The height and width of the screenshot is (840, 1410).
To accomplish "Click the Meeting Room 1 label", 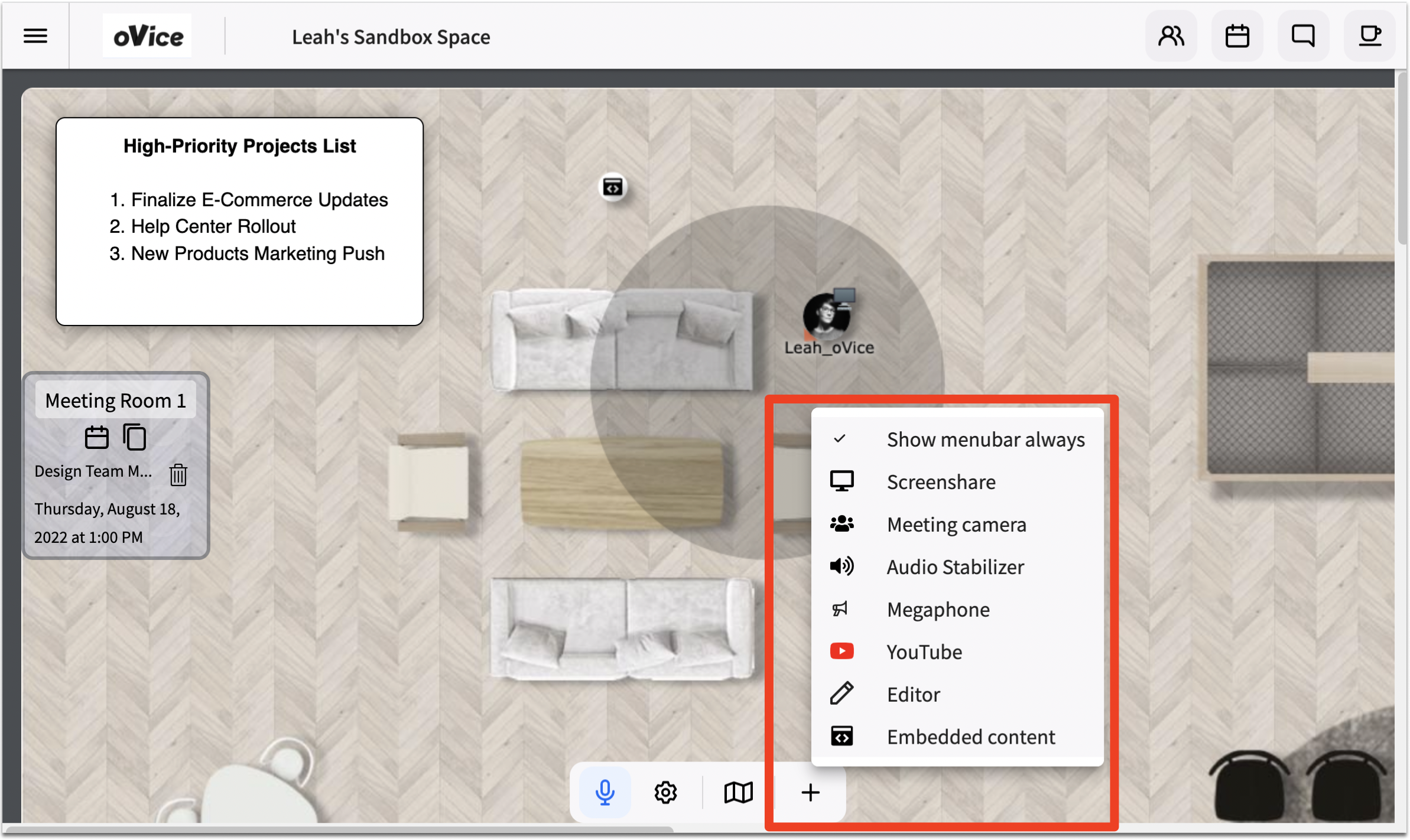I will [x=116, y=401].
